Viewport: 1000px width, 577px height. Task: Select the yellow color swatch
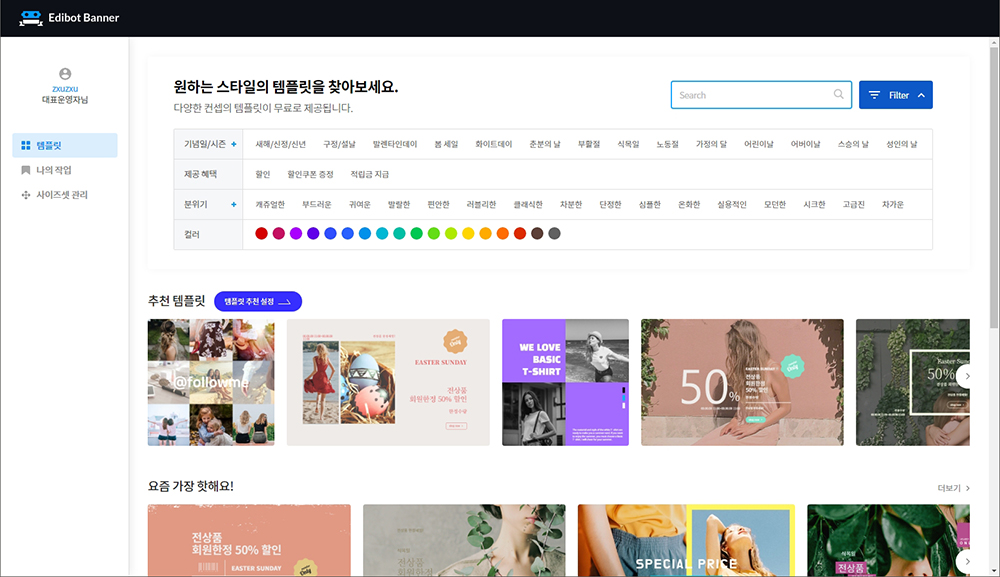468,233
